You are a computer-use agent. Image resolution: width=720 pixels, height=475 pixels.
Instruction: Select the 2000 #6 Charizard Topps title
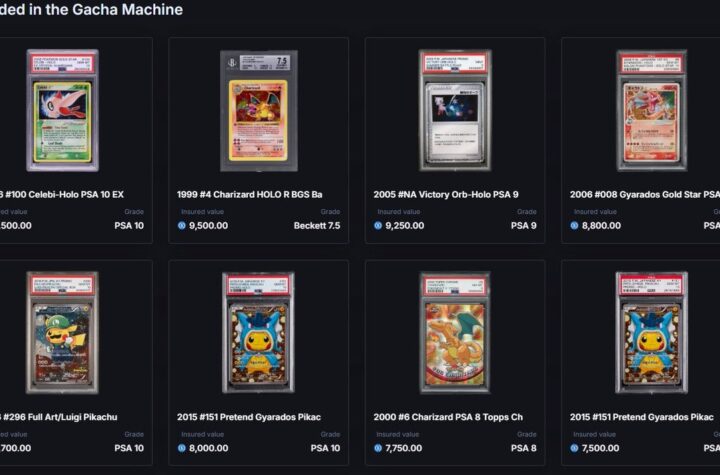448,417
